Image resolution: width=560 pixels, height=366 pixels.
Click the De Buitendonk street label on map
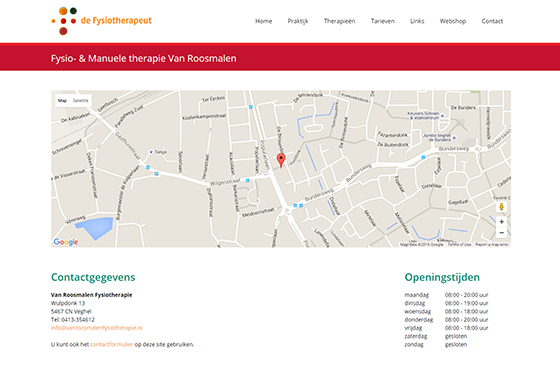point(393,145)
